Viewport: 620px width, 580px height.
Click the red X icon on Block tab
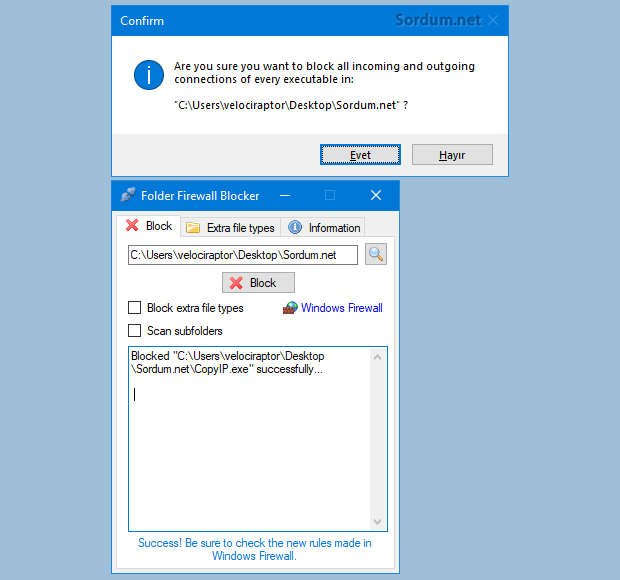(132, 225)
